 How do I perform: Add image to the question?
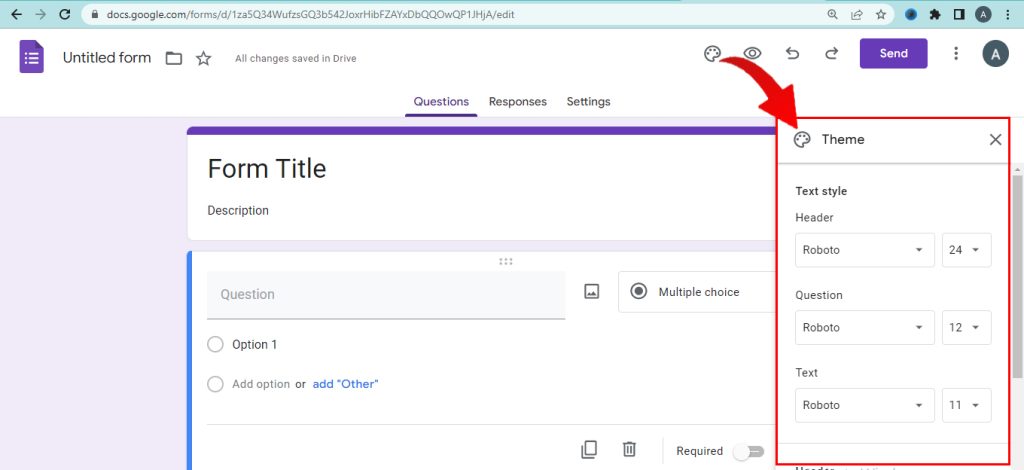click(592, 292)
